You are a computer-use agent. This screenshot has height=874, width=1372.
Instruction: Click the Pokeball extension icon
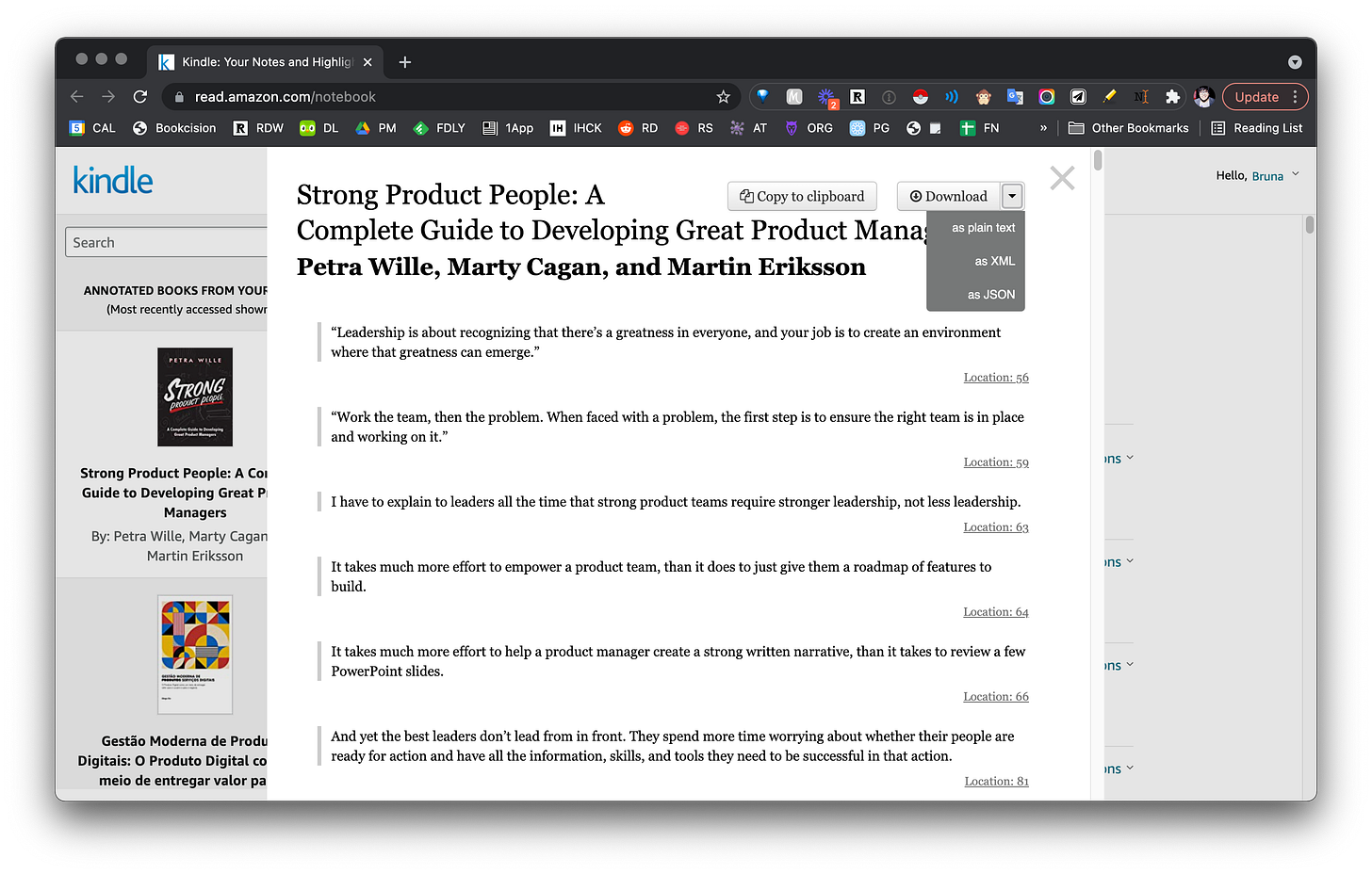pos(921,96)
